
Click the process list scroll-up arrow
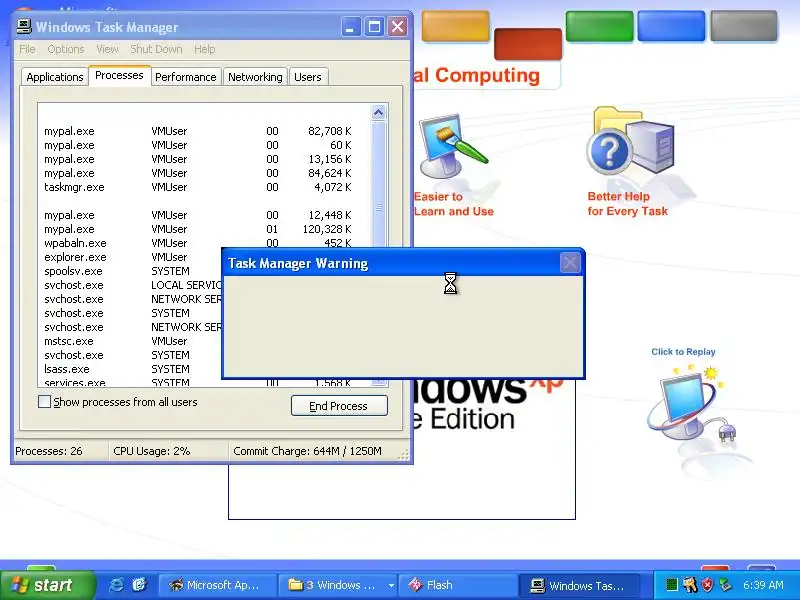[378, 112]
